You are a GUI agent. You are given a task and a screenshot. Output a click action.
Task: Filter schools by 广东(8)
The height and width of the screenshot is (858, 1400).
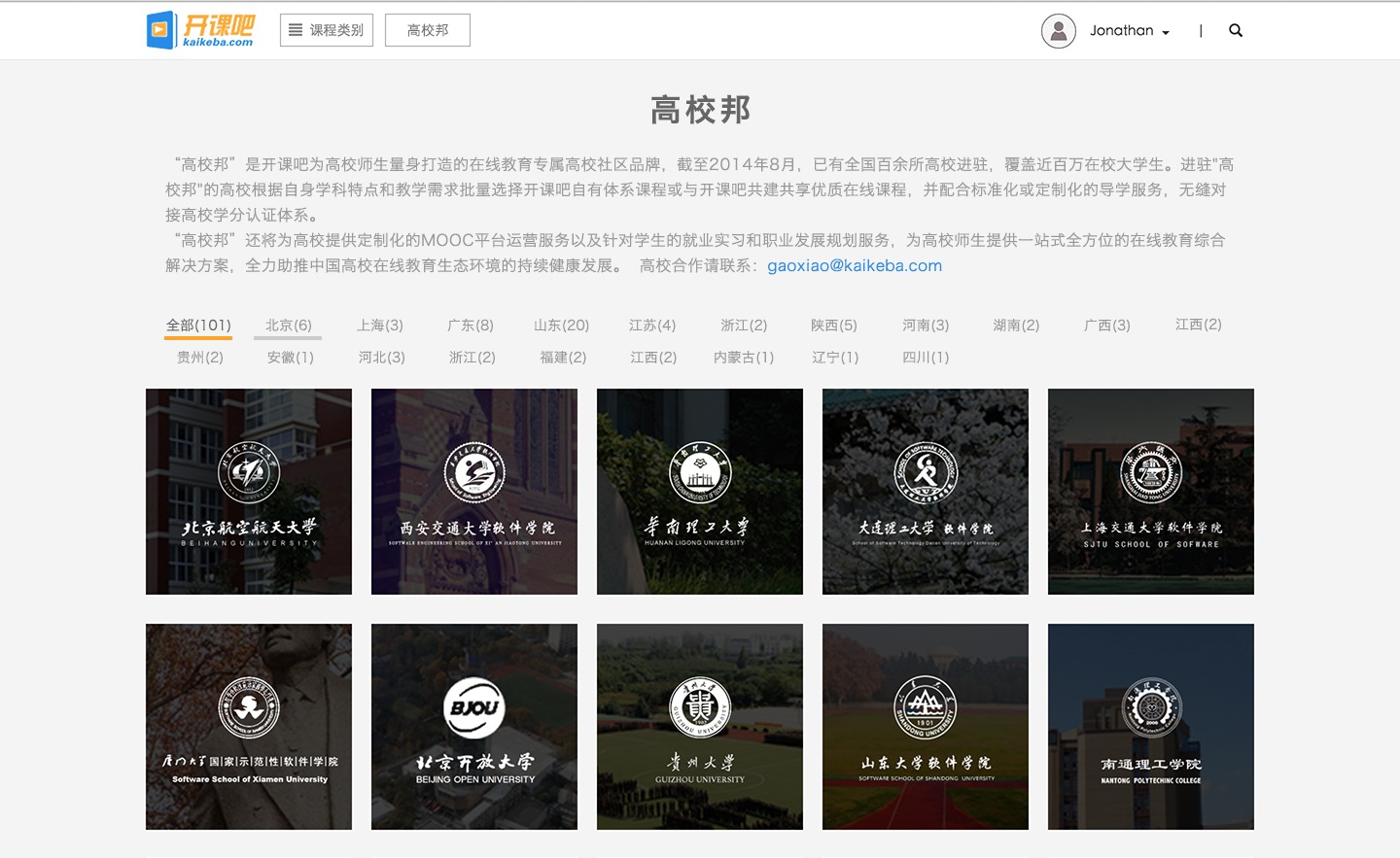click(471, 326)
